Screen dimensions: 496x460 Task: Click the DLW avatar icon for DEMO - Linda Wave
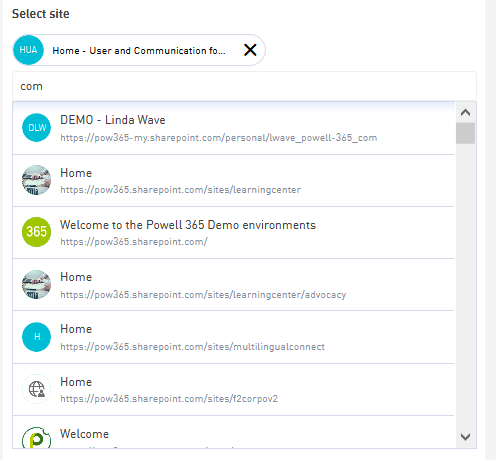(36, 128)
